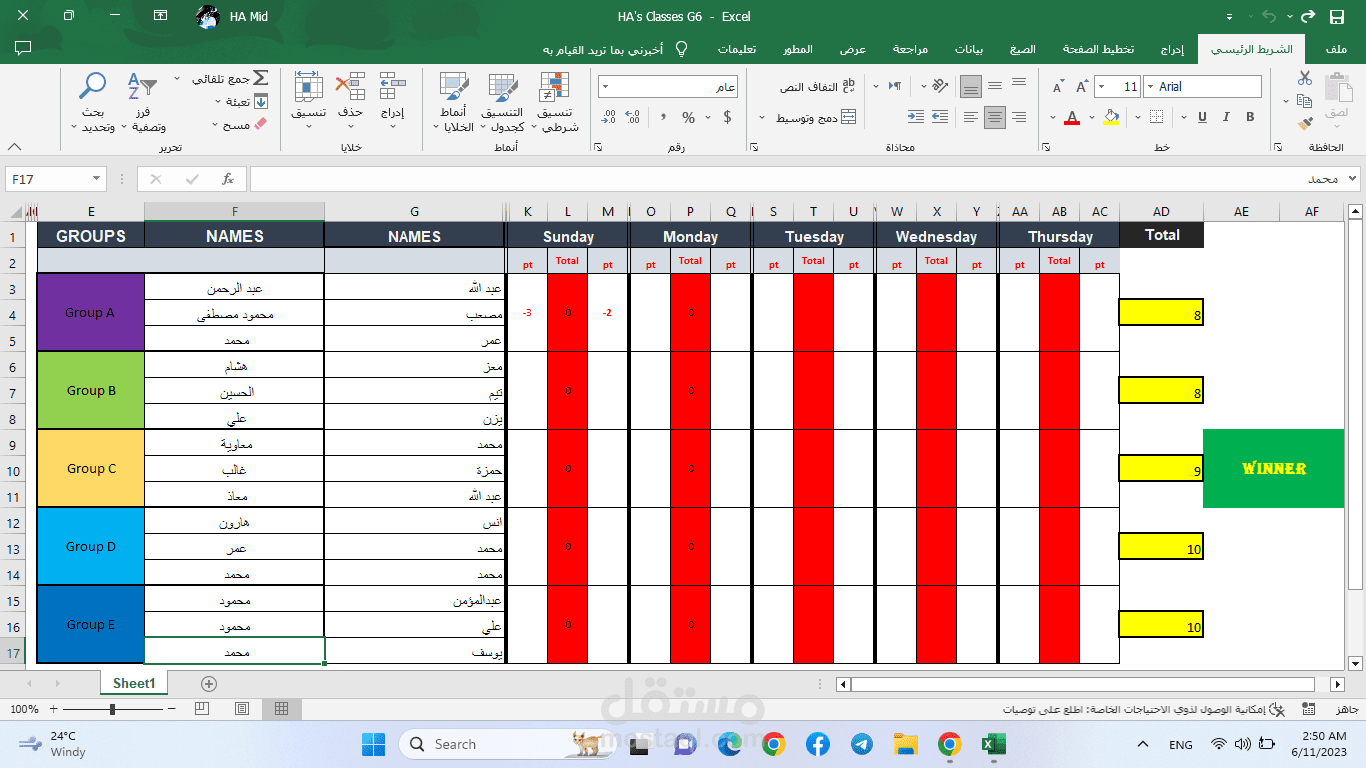Switch to Insert tab (إدراج)
Screen dimensions: 1366x768
tap(1172, 49)
